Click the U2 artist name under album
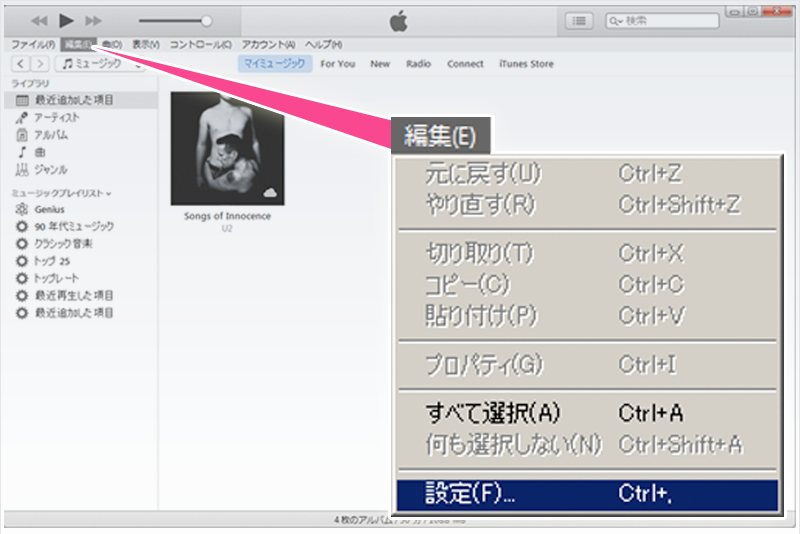Viewport: 800px width, 534px height. click(227, 229)
